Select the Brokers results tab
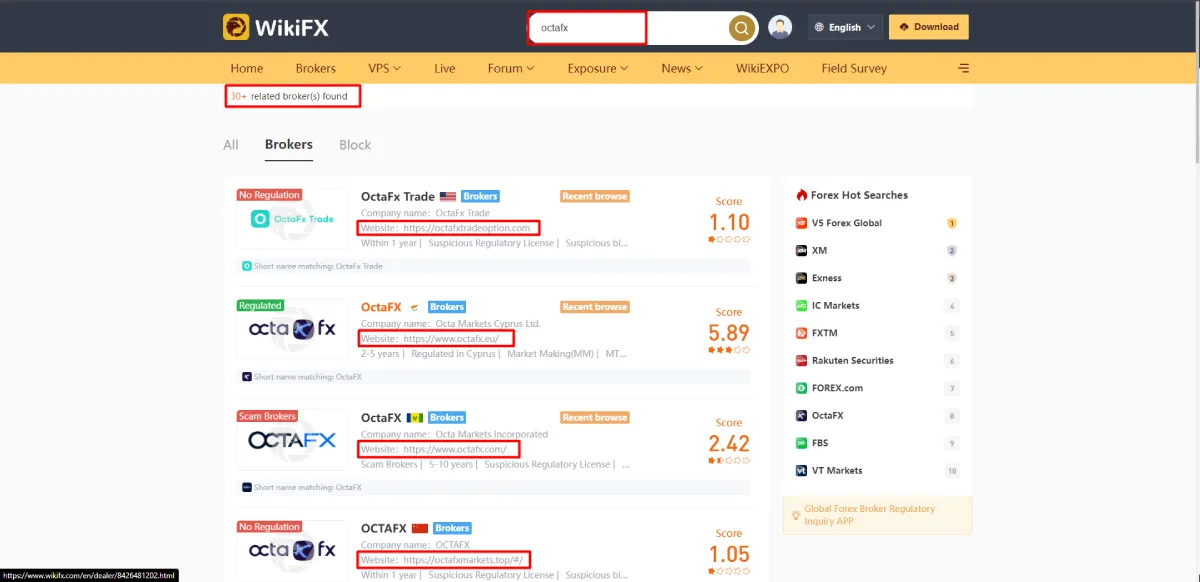The width and height of the screenshot is (1200, 582). 289,144
